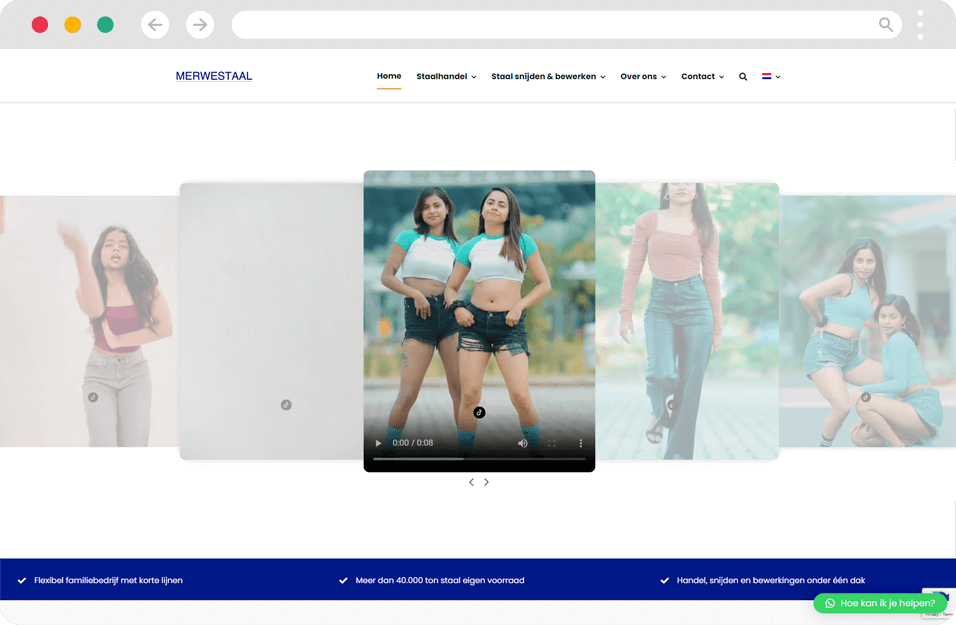Click TikTok icon on two crouching women slide
Image resolution: width=956 pixels, height=625 pixels.
point(866,397)
